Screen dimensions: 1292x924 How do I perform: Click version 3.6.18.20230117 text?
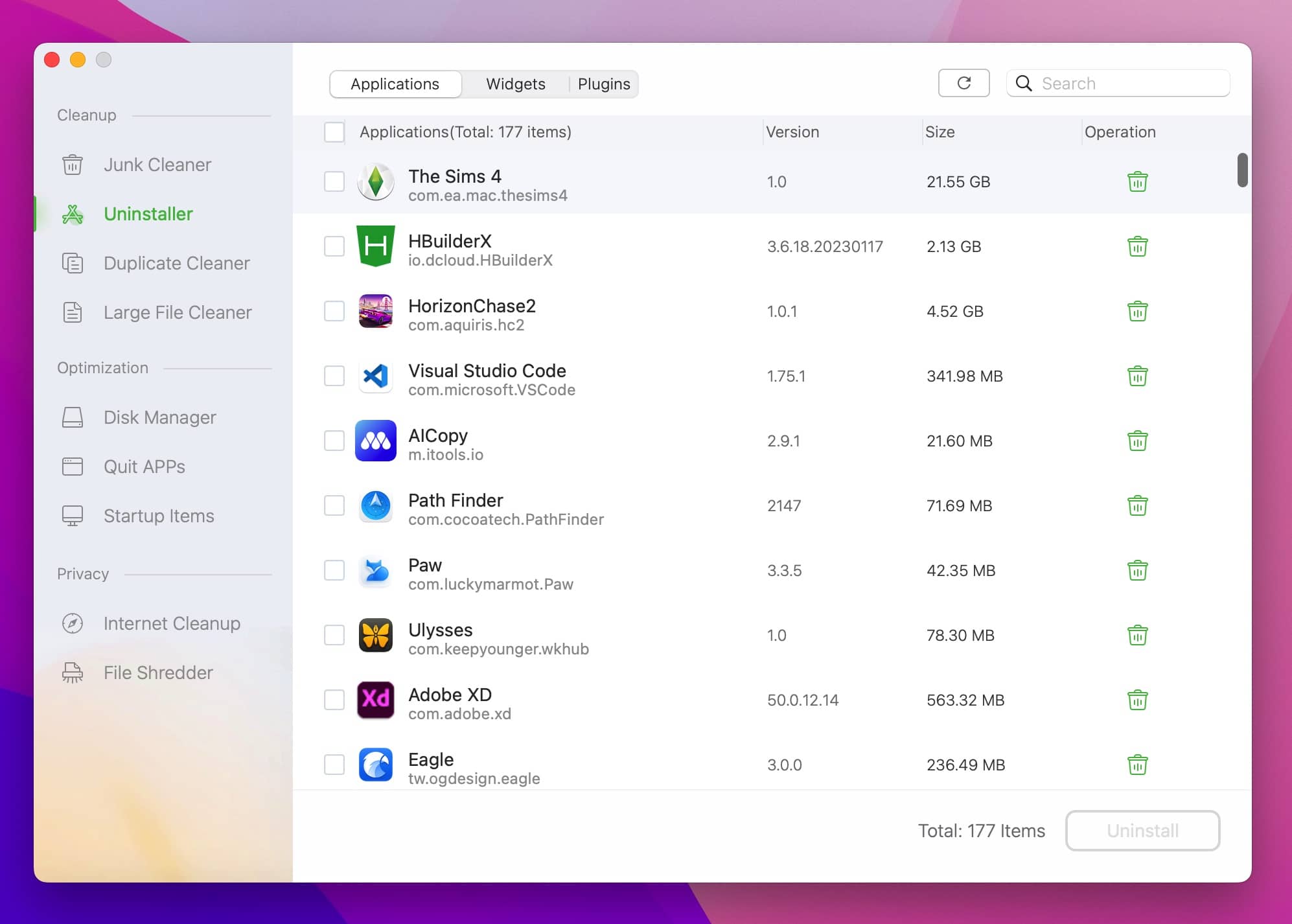825,247
